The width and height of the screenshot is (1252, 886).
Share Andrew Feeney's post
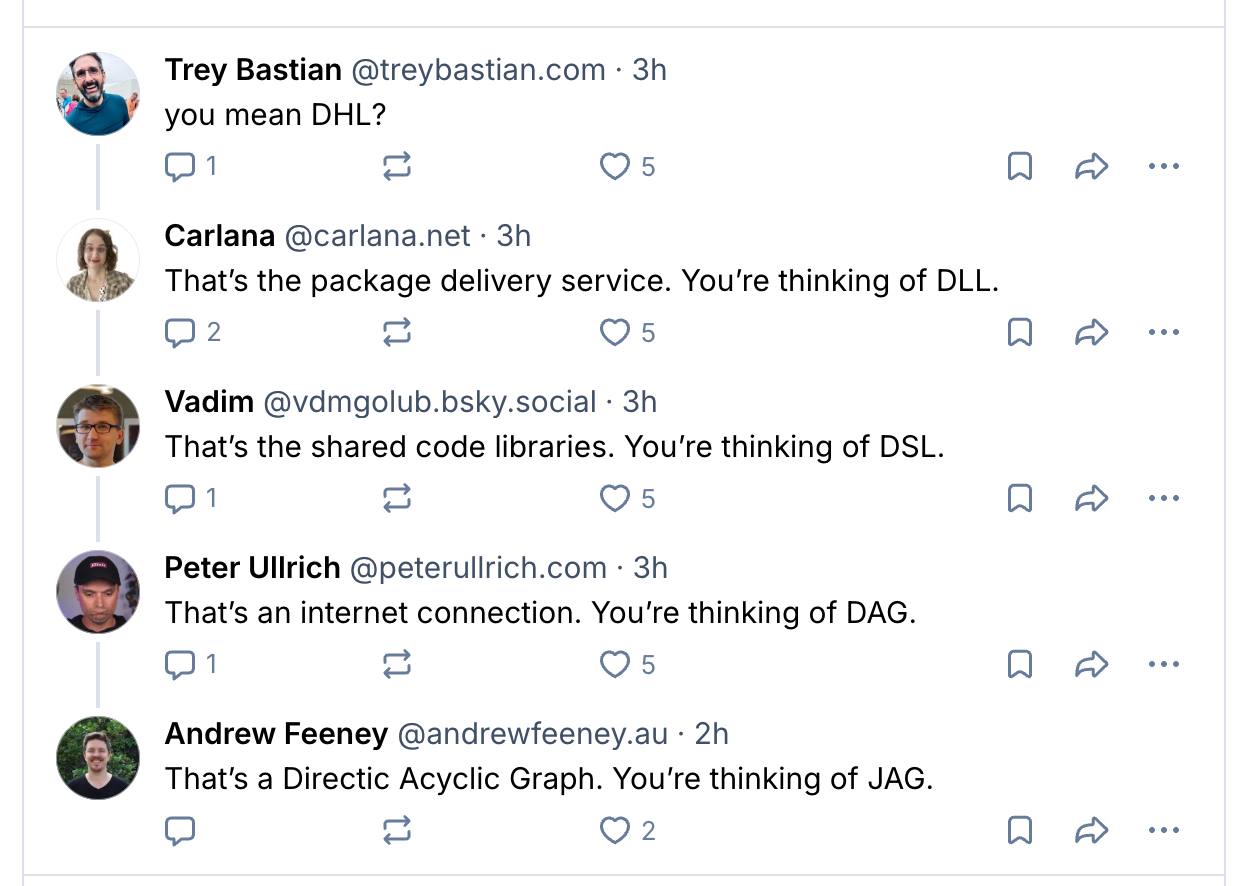(1091, 830)
